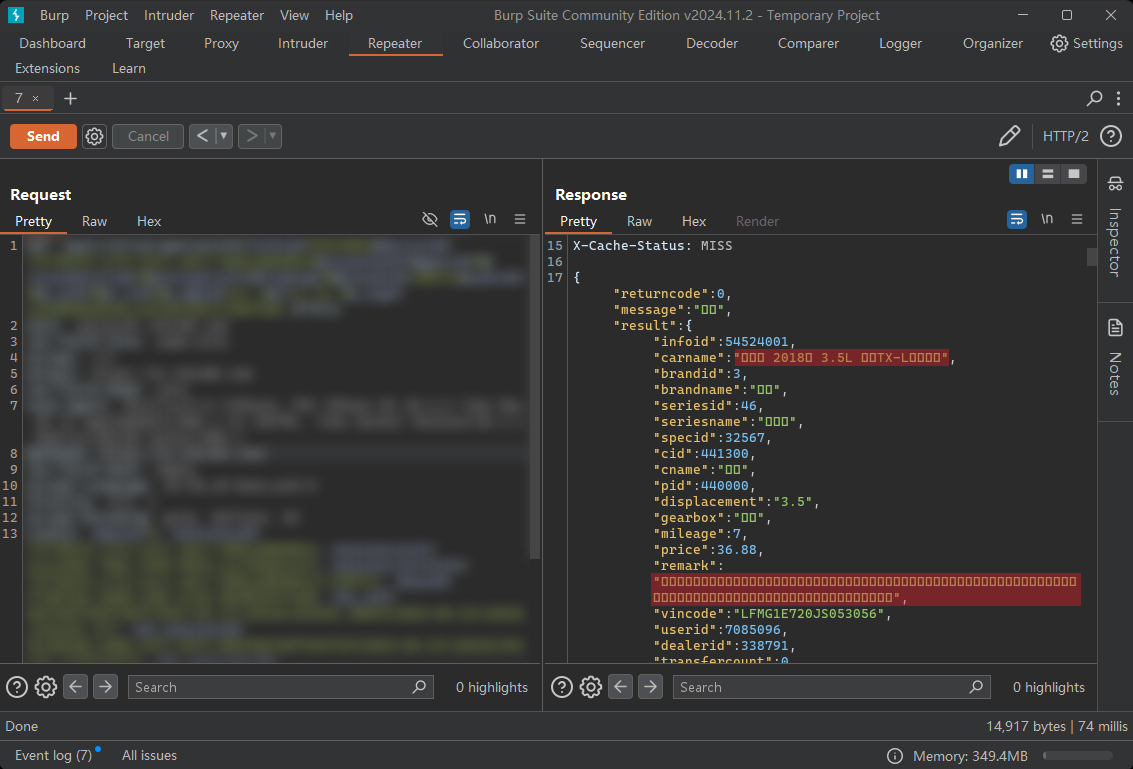Image resolution: width=1133 pixels, height=769 pixels.
Task: Open the Intruder menu
Action: [x=168, y=15]
